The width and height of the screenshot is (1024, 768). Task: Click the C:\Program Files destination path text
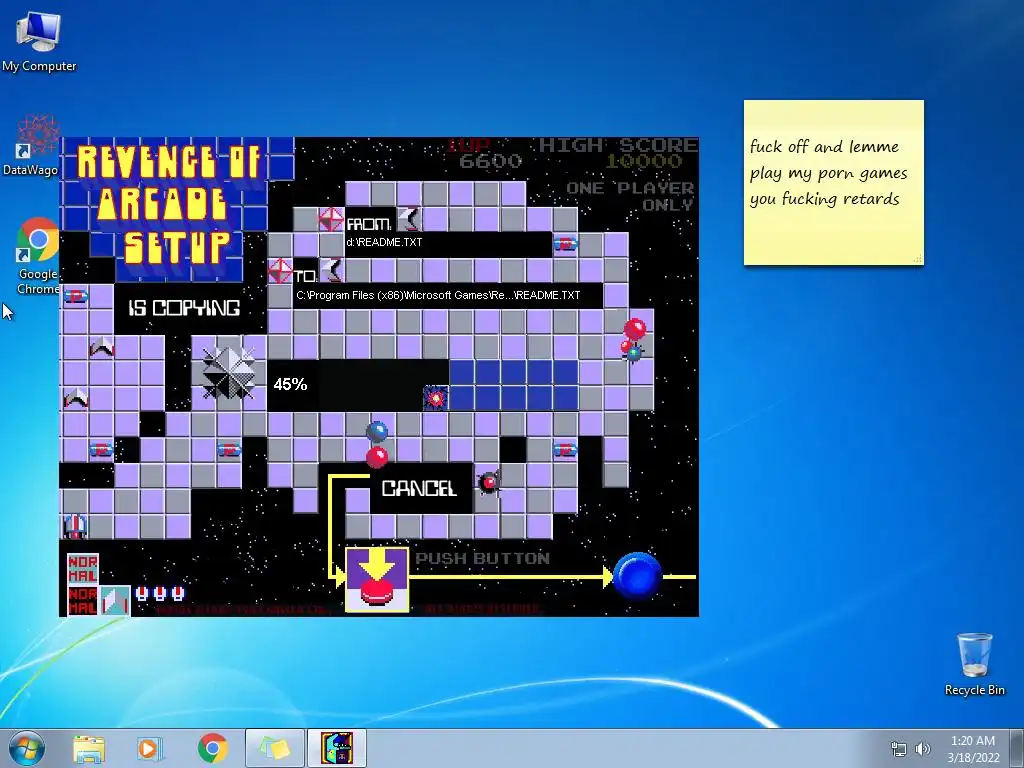[x=438, y=295]
